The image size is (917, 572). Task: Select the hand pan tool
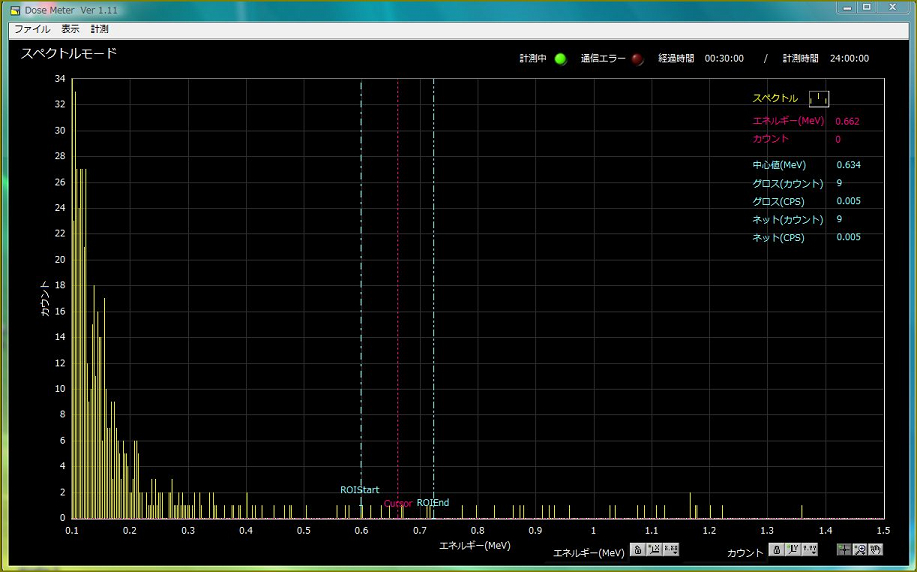pos(875,550)
